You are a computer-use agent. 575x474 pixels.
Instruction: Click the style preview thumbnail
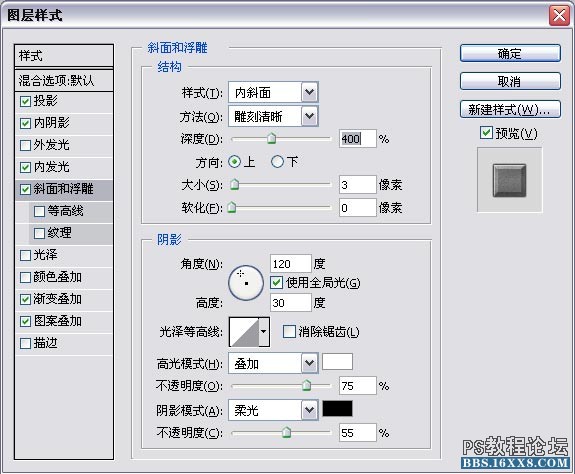tap(509, 180)
